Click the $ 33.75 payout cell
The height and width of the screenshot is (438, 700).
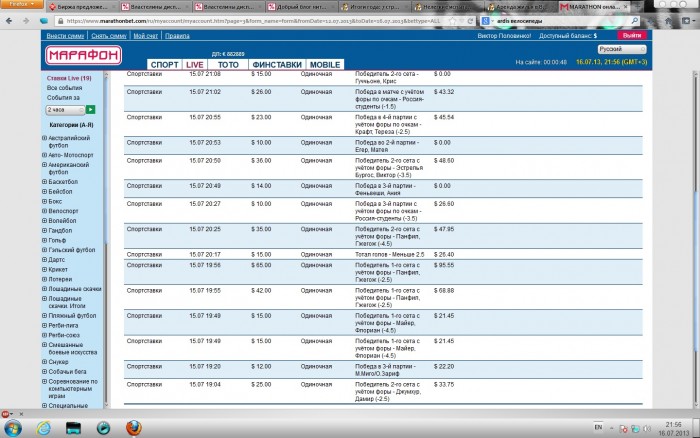pos(444,384)
